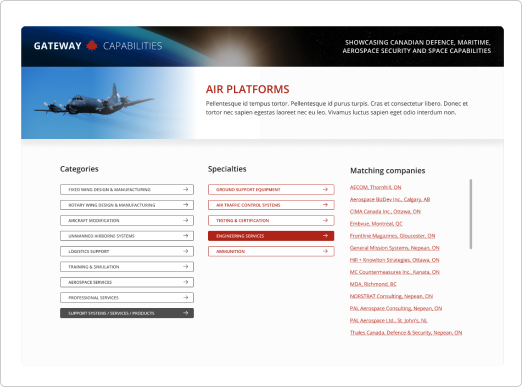522x387 pixels.
Task: Click the Gateway Capabilities logo text
Action: [98, 46]
